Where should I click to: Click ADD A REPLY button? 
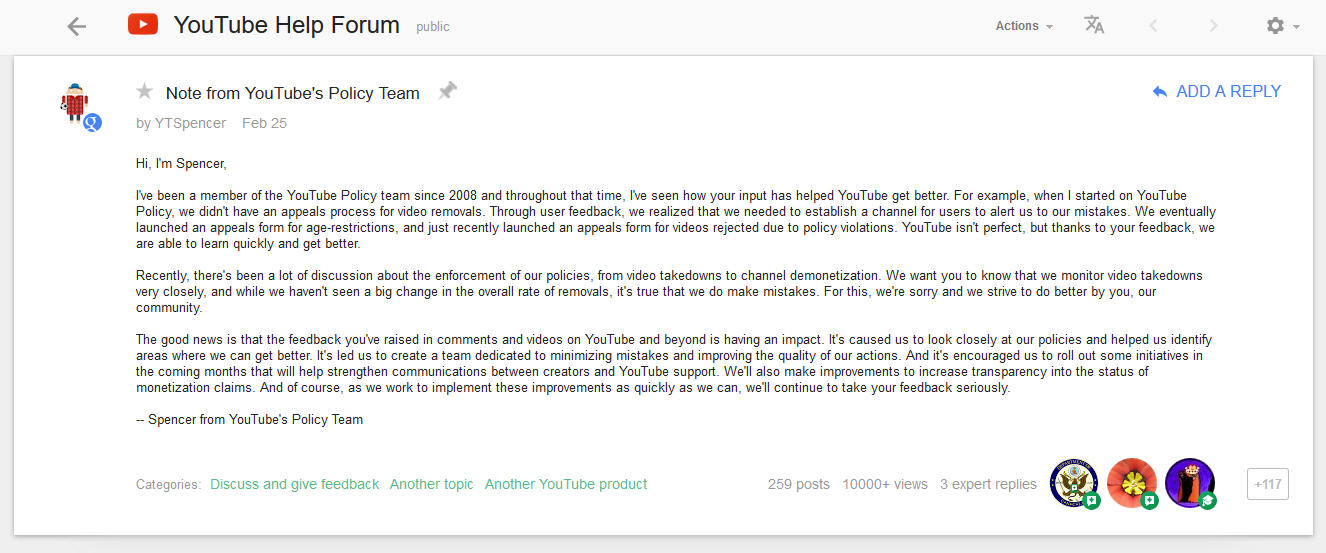point(1228,92)
